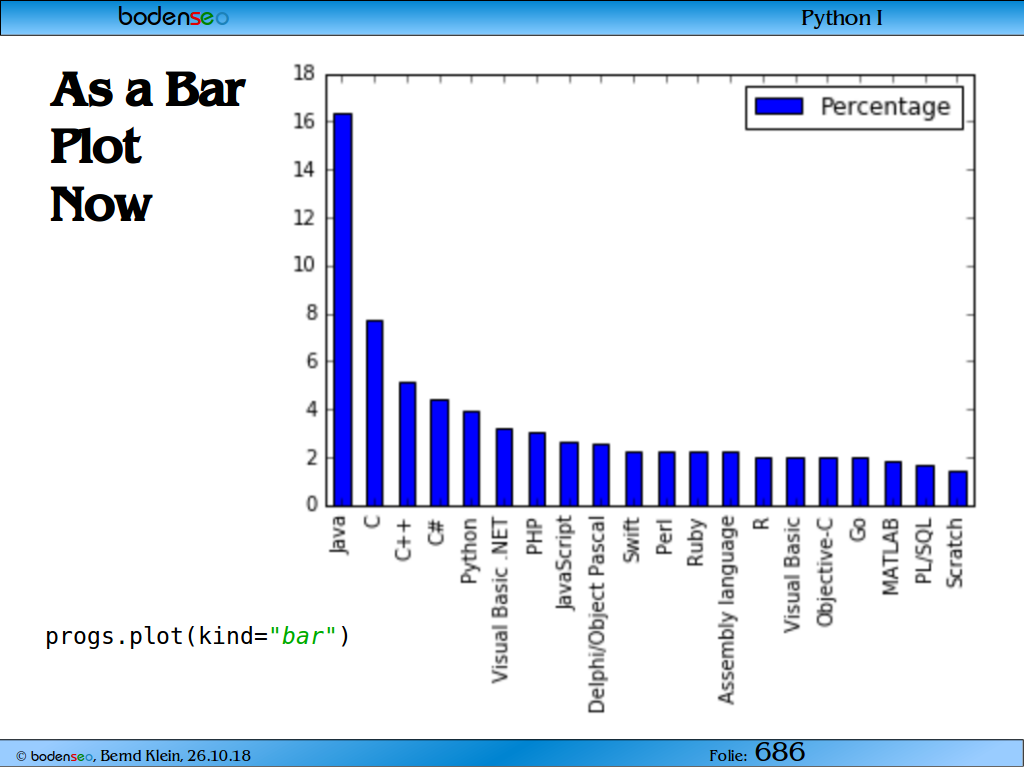Click the y-axis value 12

[x=304, y=217]
